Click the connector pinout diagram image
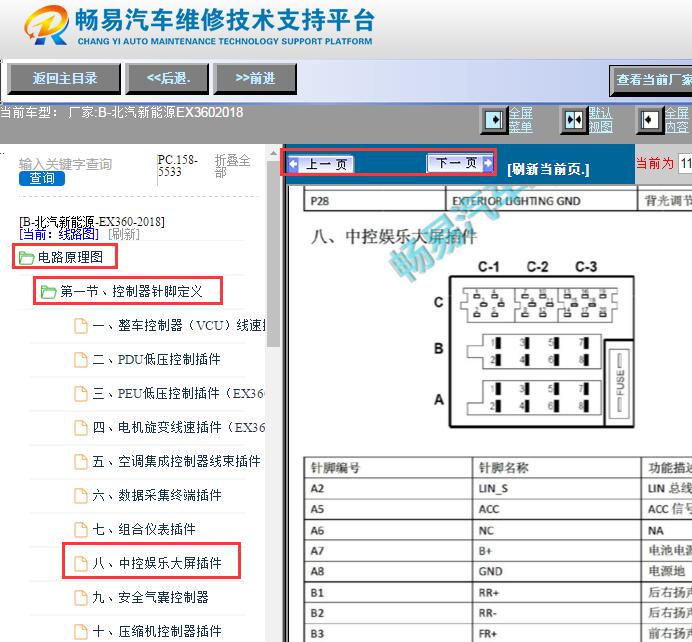The width and height of the screenshot is (692, 642). click(534, 344)
